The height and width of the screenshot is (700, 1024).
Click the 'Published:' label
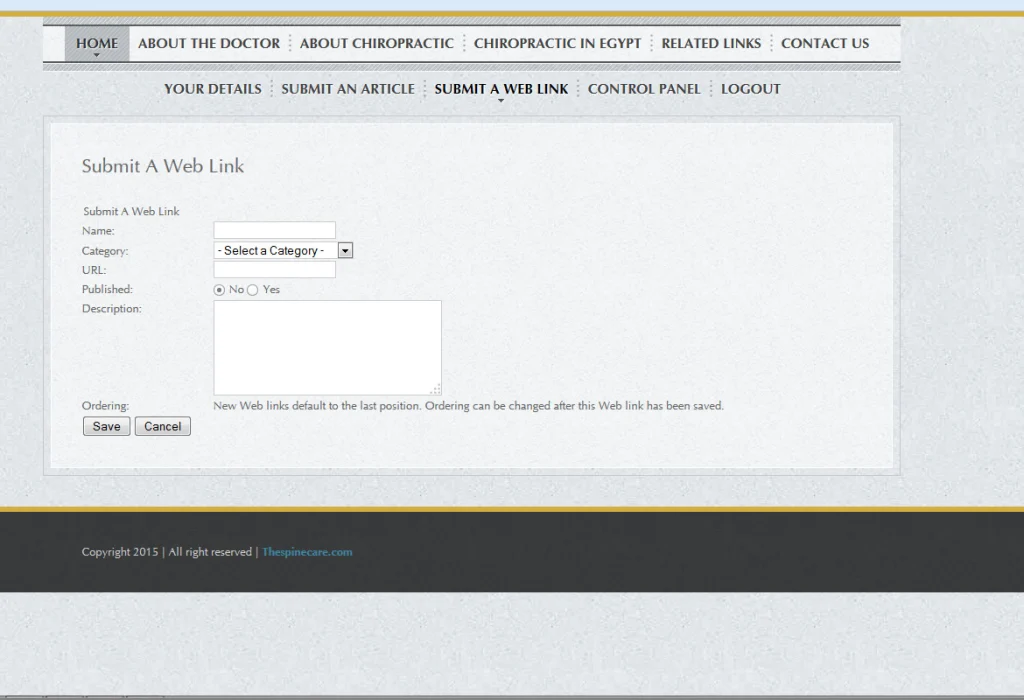pyautogui.click(x=107, y=289)
